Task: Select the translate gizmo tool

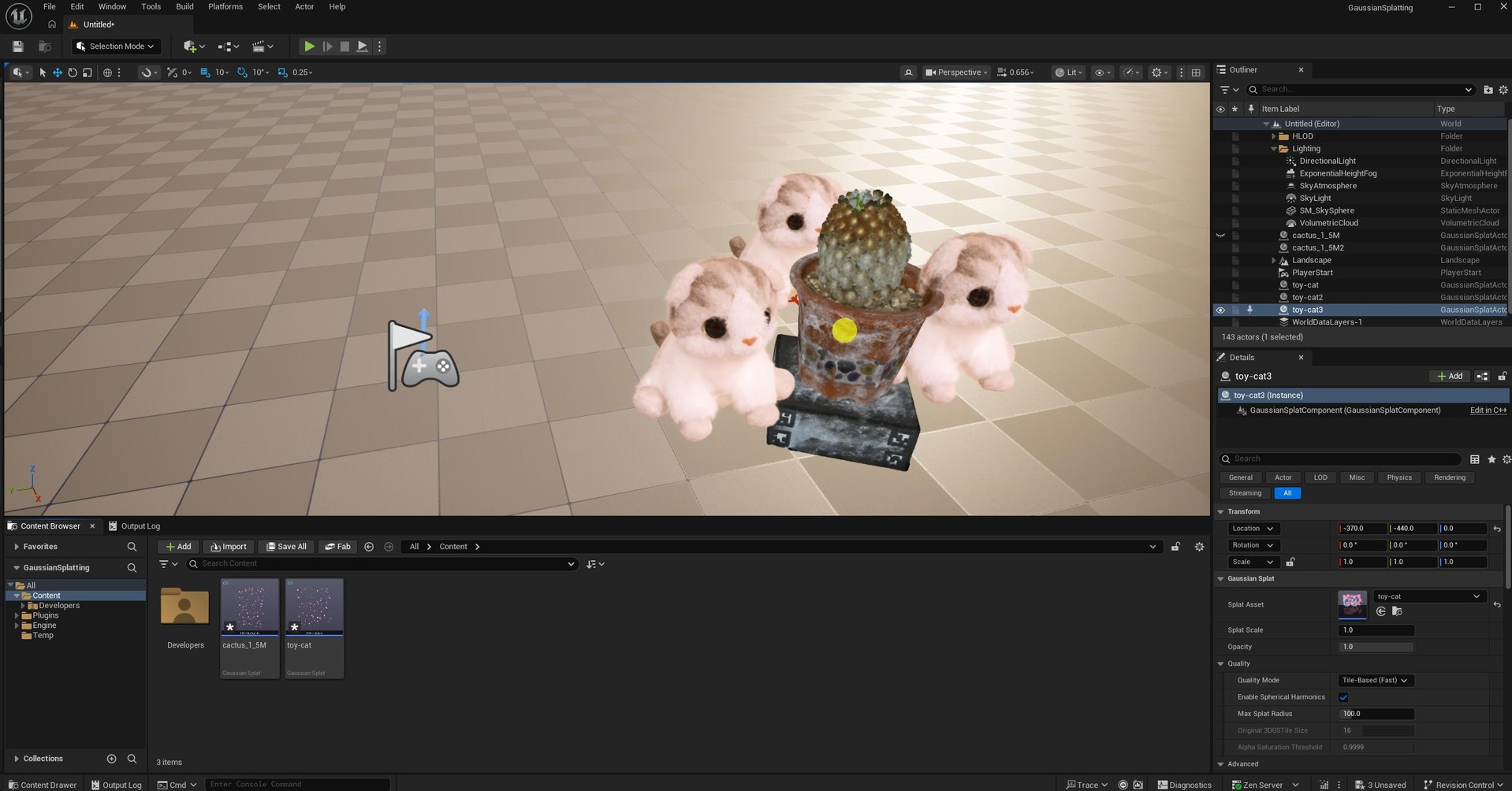Action: 58,72
